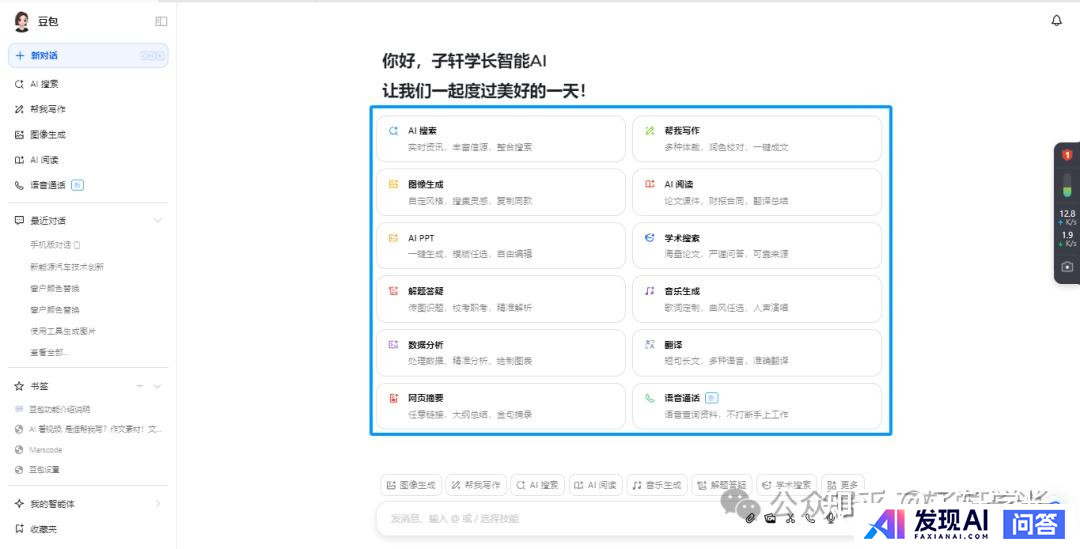
Task: Click the phone call icon in input
Action: coord(811,518)
